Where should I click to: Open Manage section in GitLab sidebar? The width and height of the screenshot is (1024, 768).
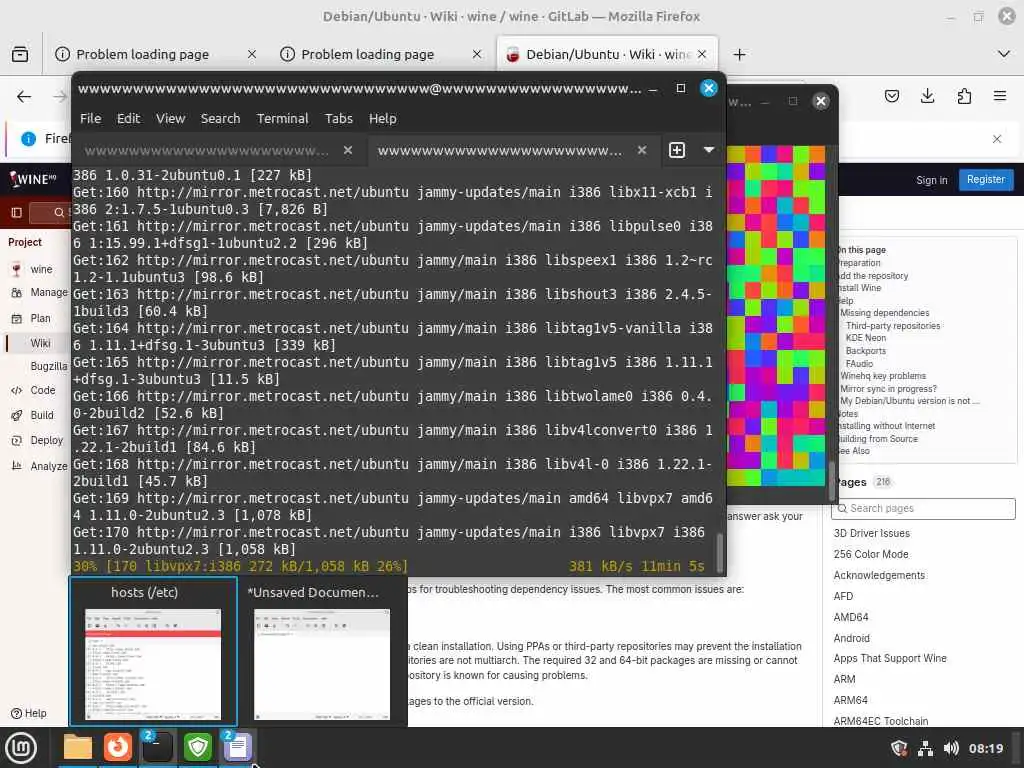tap(49, 293)
